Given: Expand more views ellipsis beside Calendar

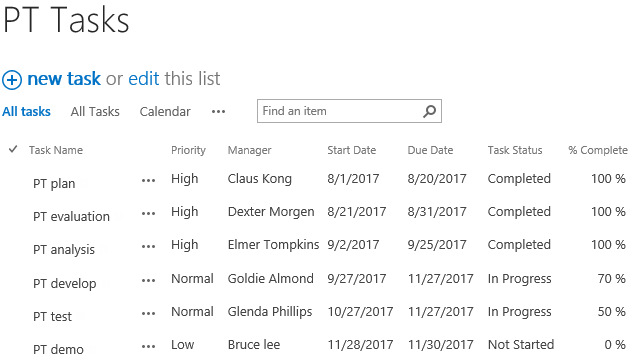Looking at the screenshot, I should pyautogui.click(x=218, y=112).
